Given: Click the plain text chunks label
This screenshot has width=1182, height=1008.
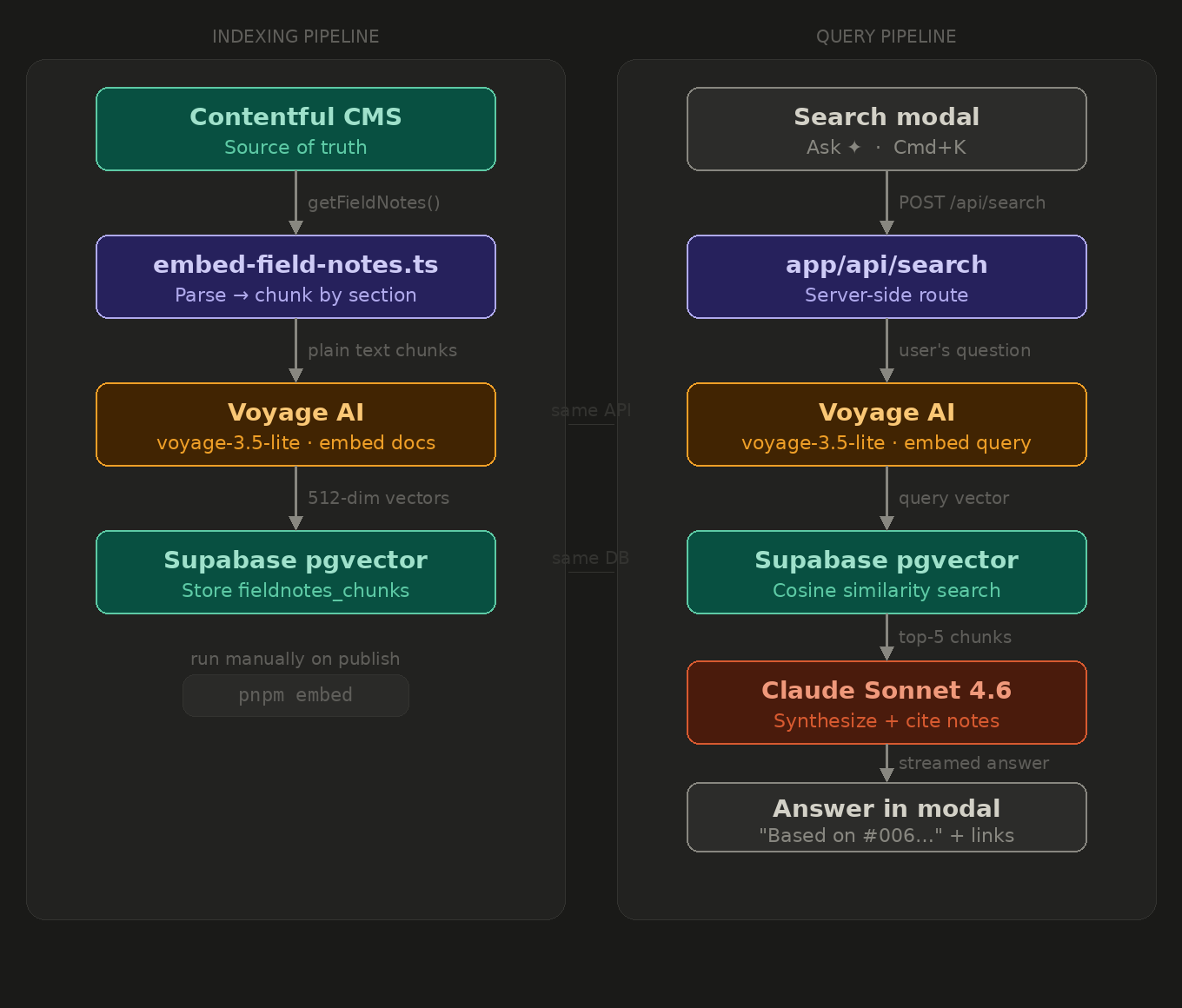Looking at the screenshot, I should pyautogui.click(x=382, y=350).
